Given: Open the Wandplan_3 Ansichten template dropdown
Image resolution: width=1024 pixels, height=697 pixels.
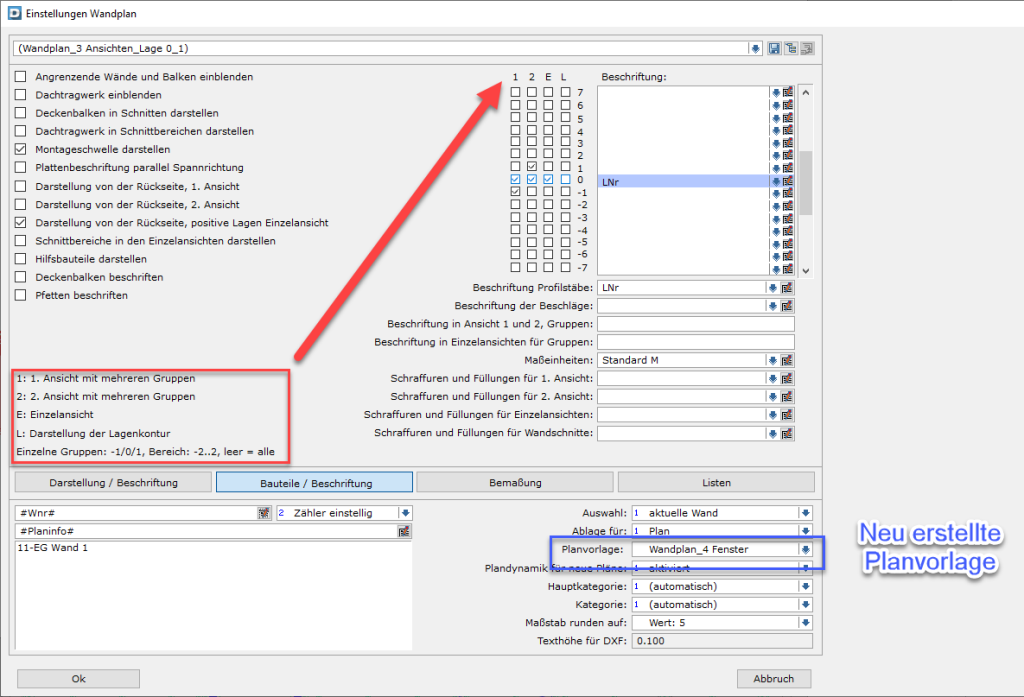Looking at the screenshot, I should coord(756,48).
